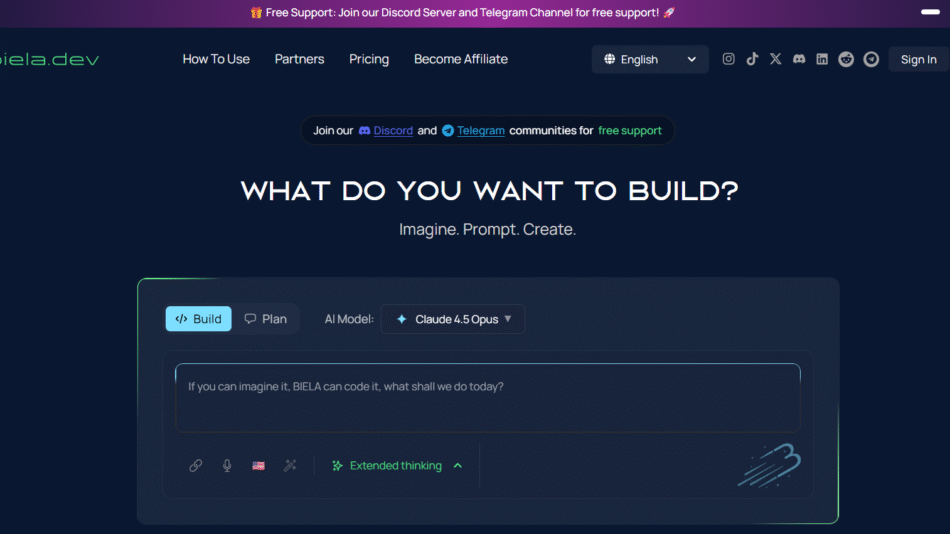
Task: Open the Instagram social icon
Action: (728, 59)
